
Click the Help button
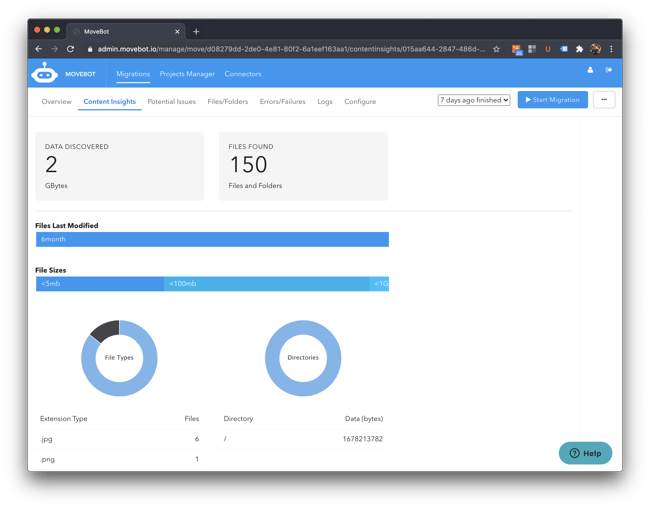[x=585, y=453]
